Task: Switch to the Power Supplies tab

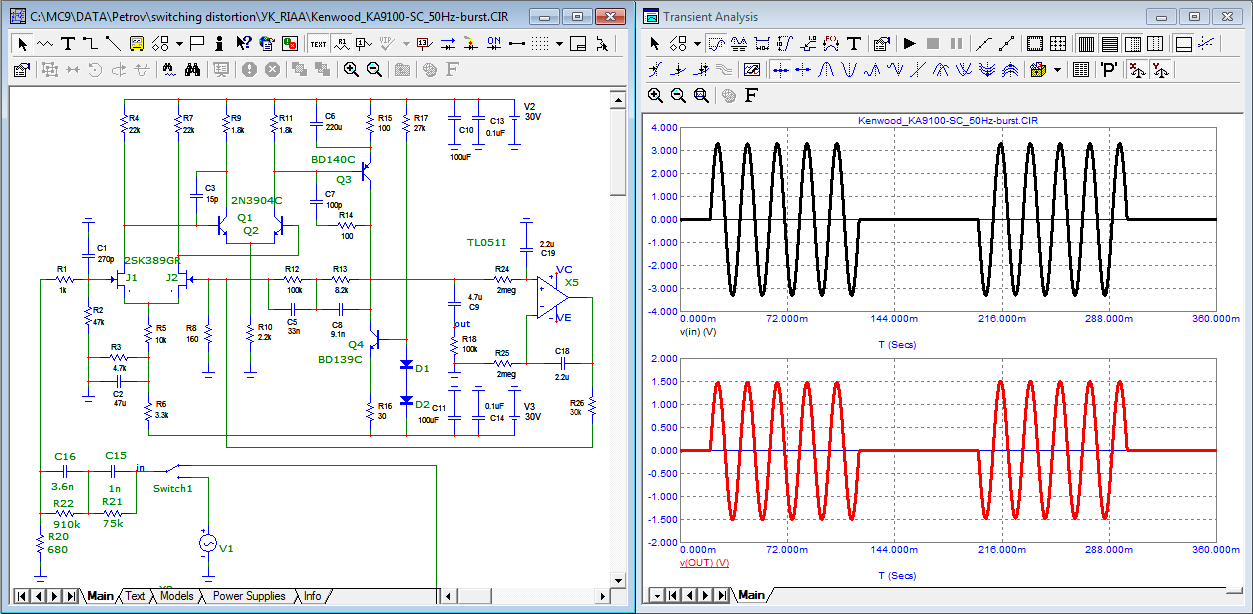Action: click(249, 596)
